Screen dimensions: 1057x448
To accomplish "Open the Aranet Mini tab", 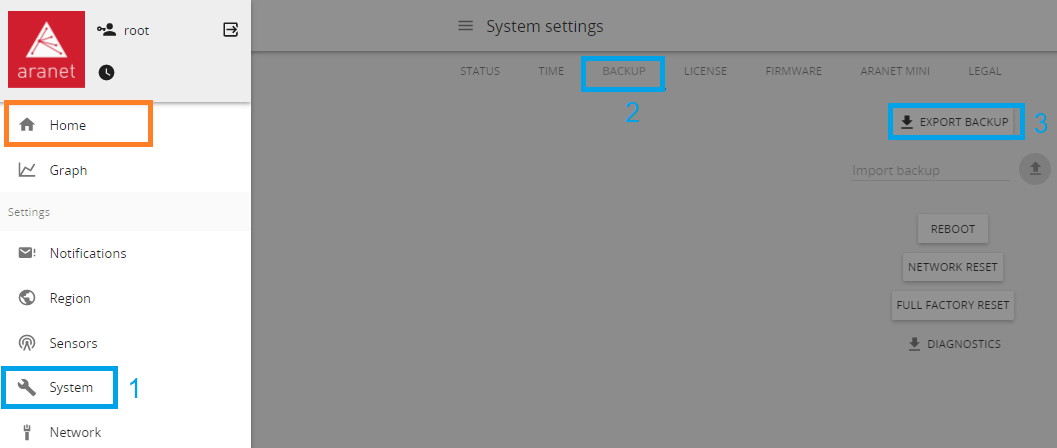I will point(895,71).
